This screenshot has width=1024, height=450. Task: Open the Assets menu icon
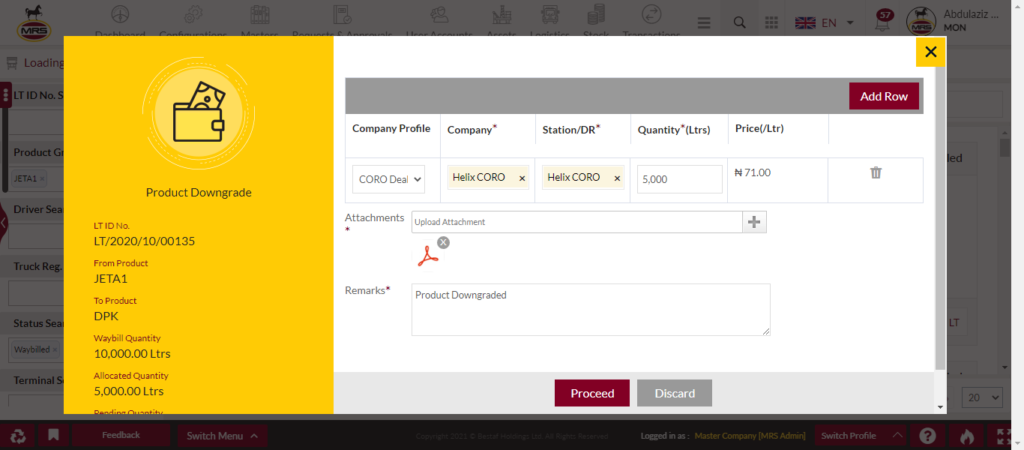502,16
